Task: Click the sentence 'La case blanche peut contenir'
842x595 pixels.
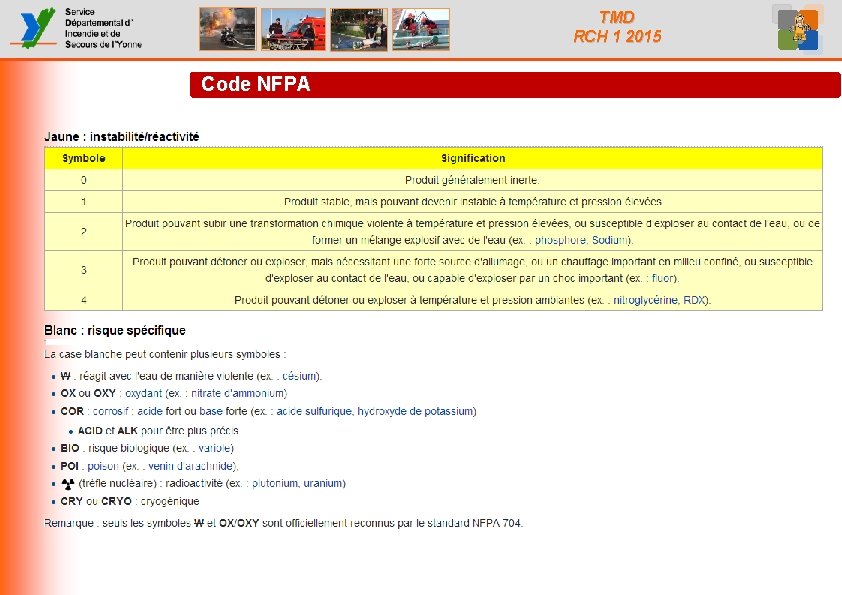Action: [x=165, y=354]
